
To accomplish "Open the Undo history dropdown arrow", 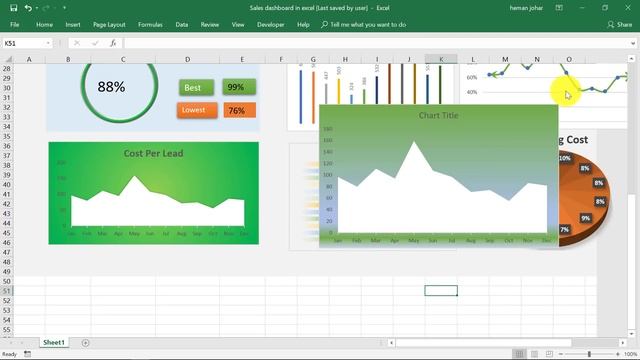I will pos(37,8).
